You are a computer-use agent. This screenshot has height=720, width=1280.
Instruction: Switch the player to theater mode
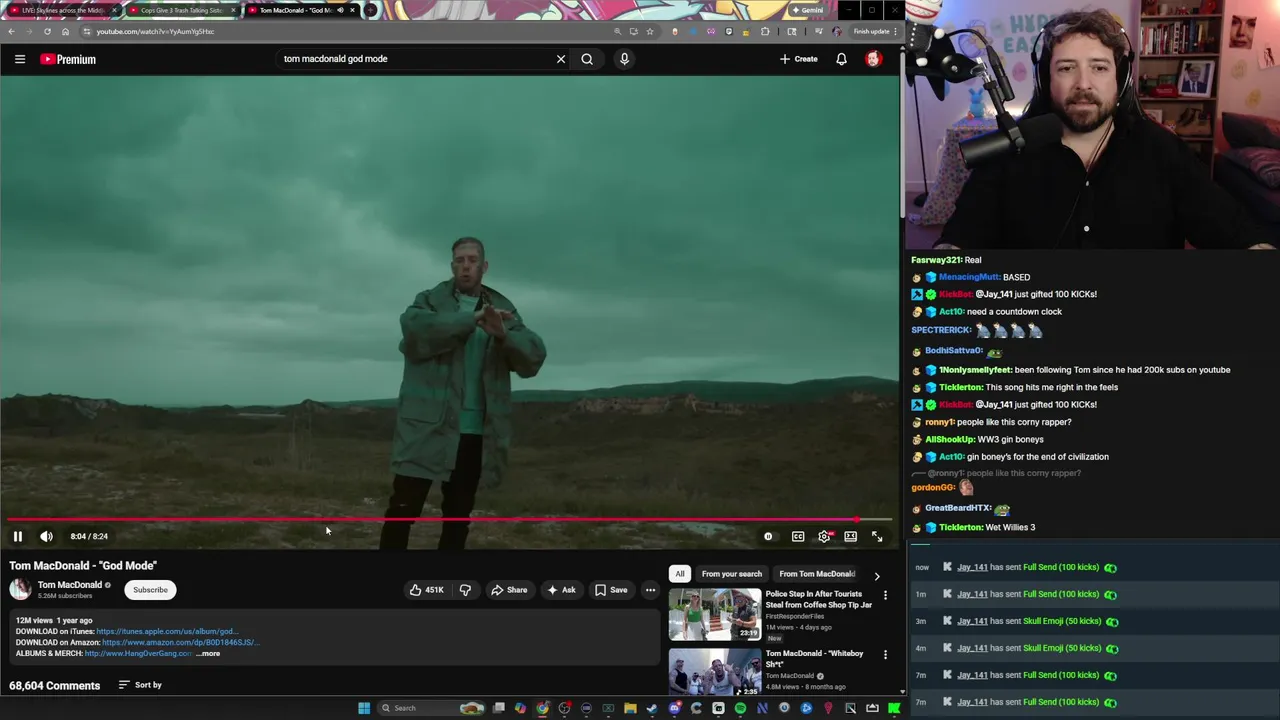[850, 536]
